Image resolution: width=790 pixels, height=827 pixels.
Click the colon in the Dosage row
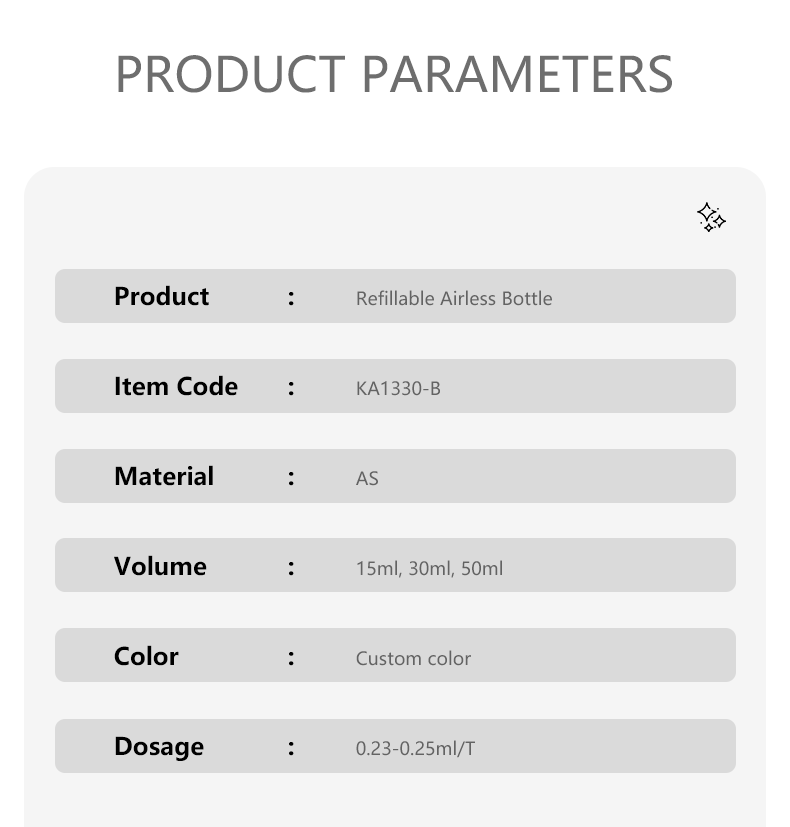pyautogui.click(x=291, y=748)
